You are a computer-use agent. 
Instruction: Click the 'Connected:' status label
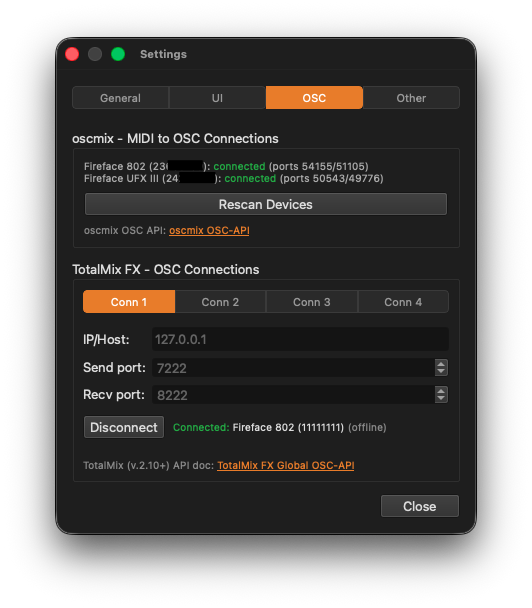click(x=201, y=427)
